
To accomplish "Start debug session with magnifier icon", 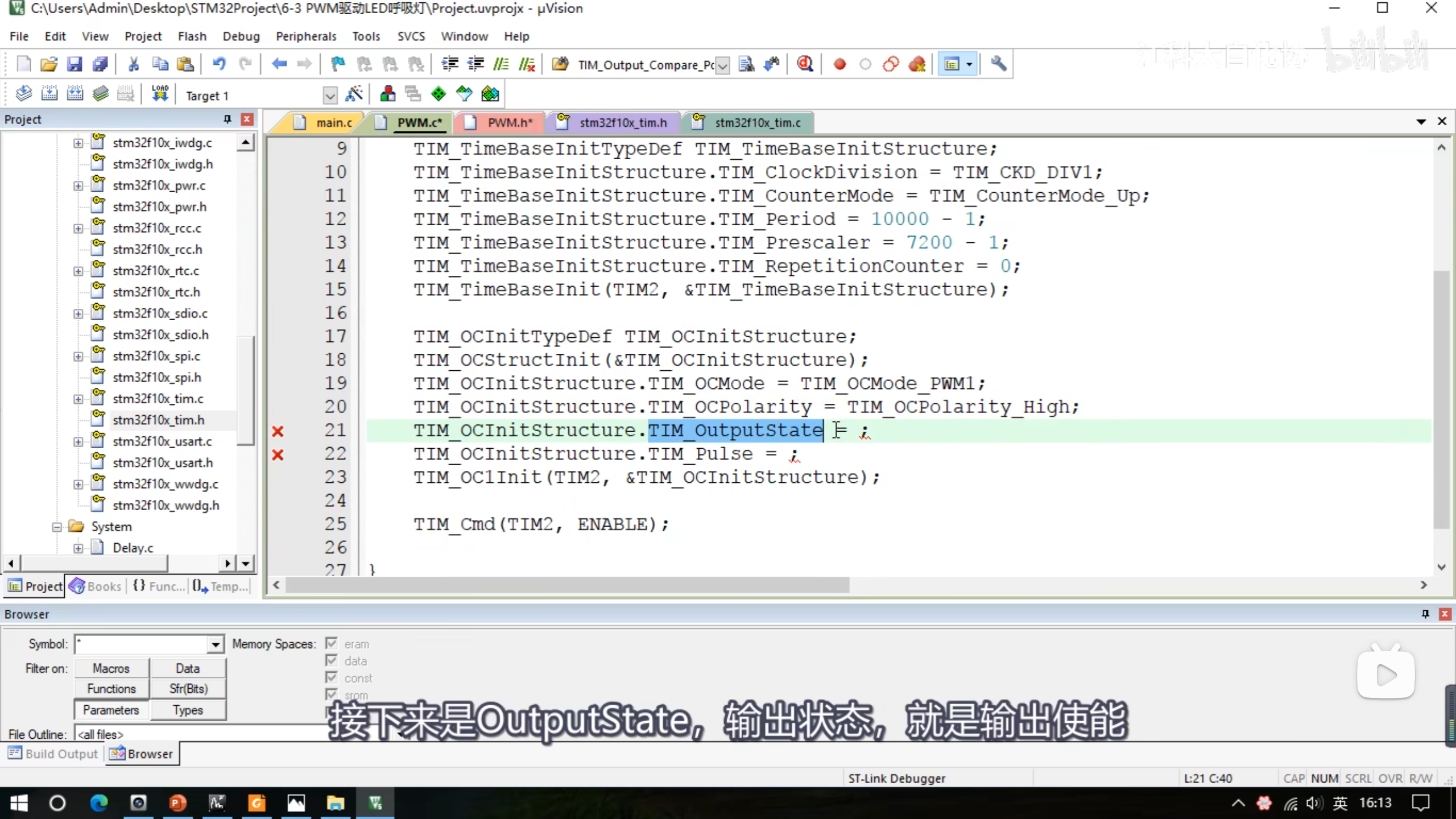I will click(x=805, y=64).
